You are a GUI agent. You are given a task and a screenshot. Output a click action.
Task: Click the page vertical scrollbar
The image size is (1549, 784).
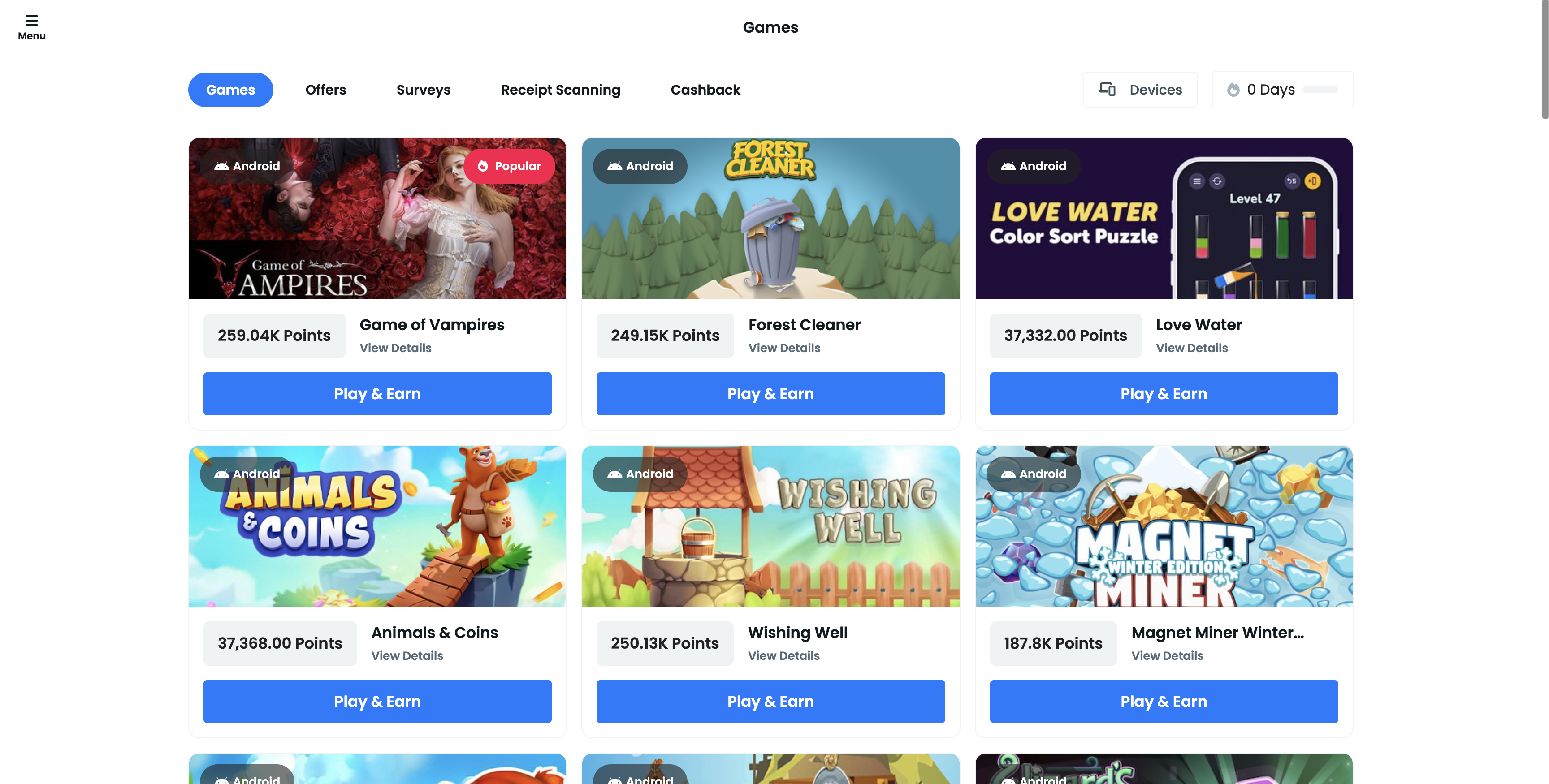pos(1545,60)
